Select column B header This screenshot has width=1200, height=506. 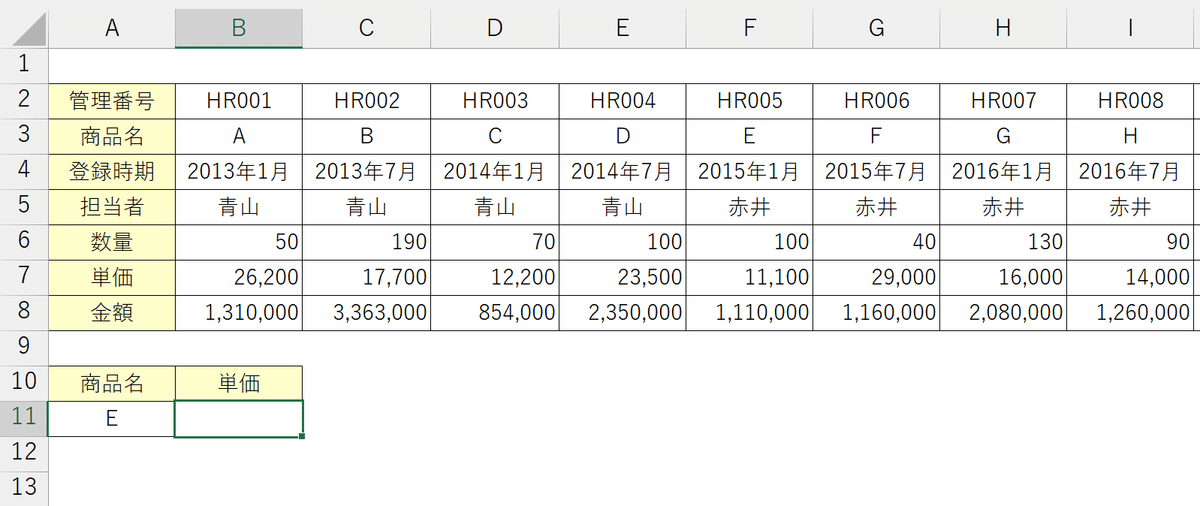click(x=239, y=29)
